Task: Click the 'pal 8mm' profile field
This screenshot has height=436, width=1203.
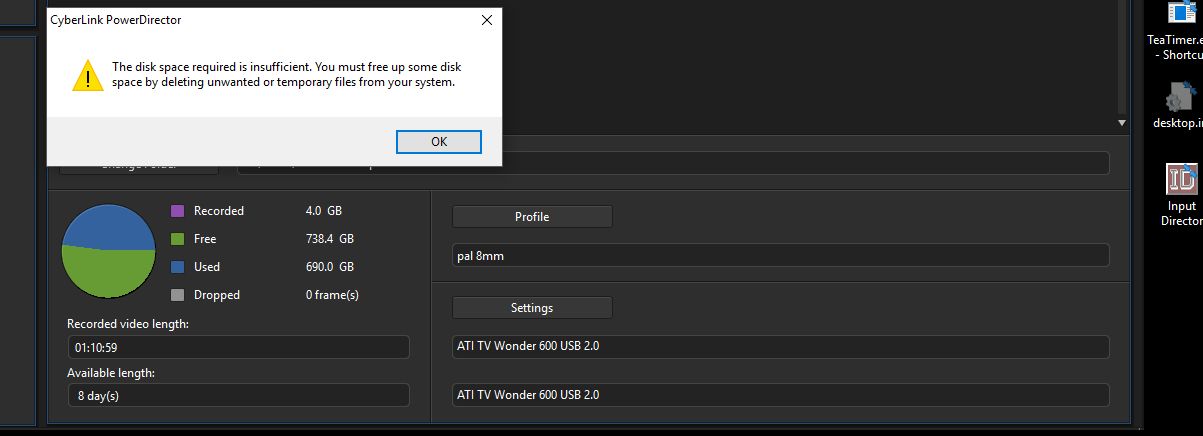Action: [x=780, y=255]
